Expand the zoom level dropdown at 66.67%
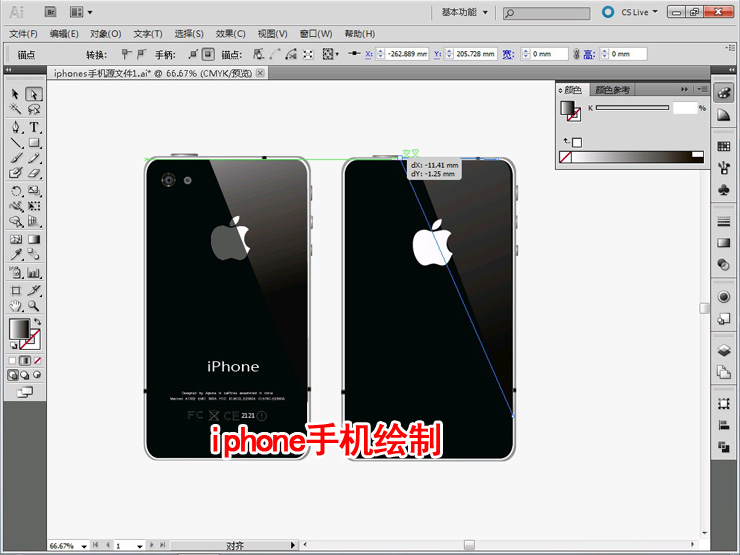740x555 pixels. coord(83,546)
